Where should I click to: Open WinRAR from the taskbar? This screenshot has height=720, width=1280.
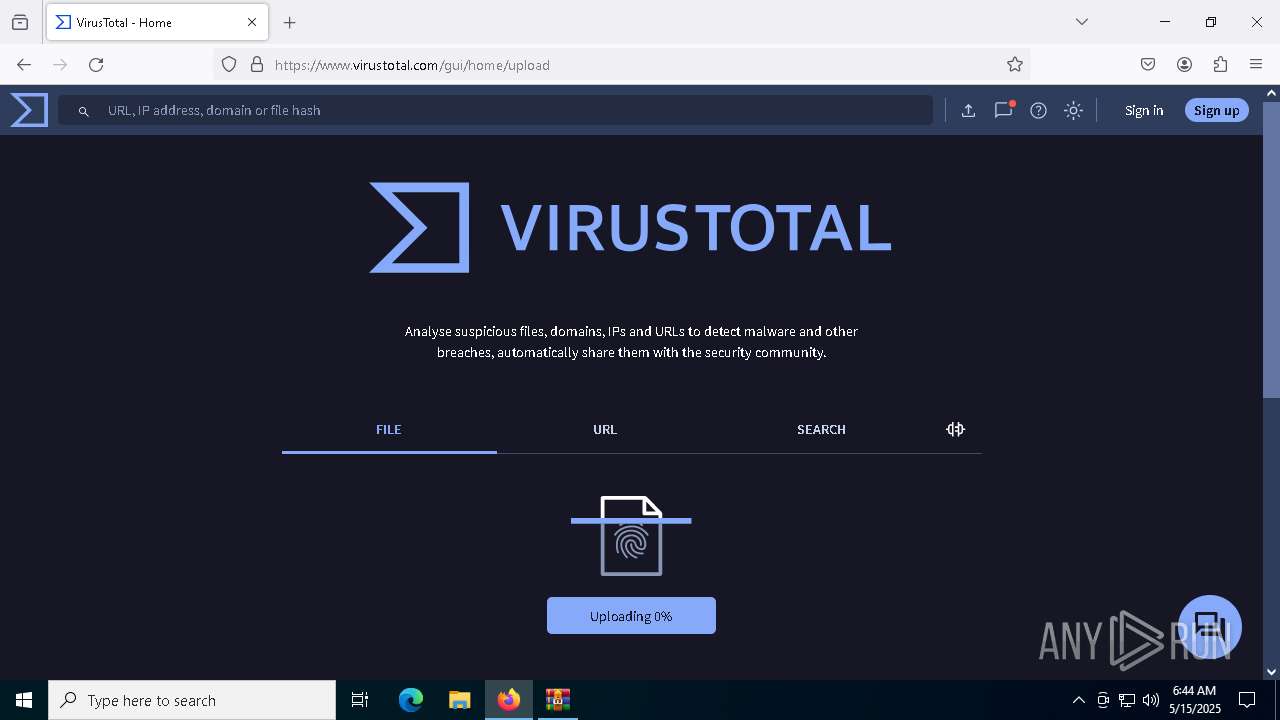(x=557, y=700)
